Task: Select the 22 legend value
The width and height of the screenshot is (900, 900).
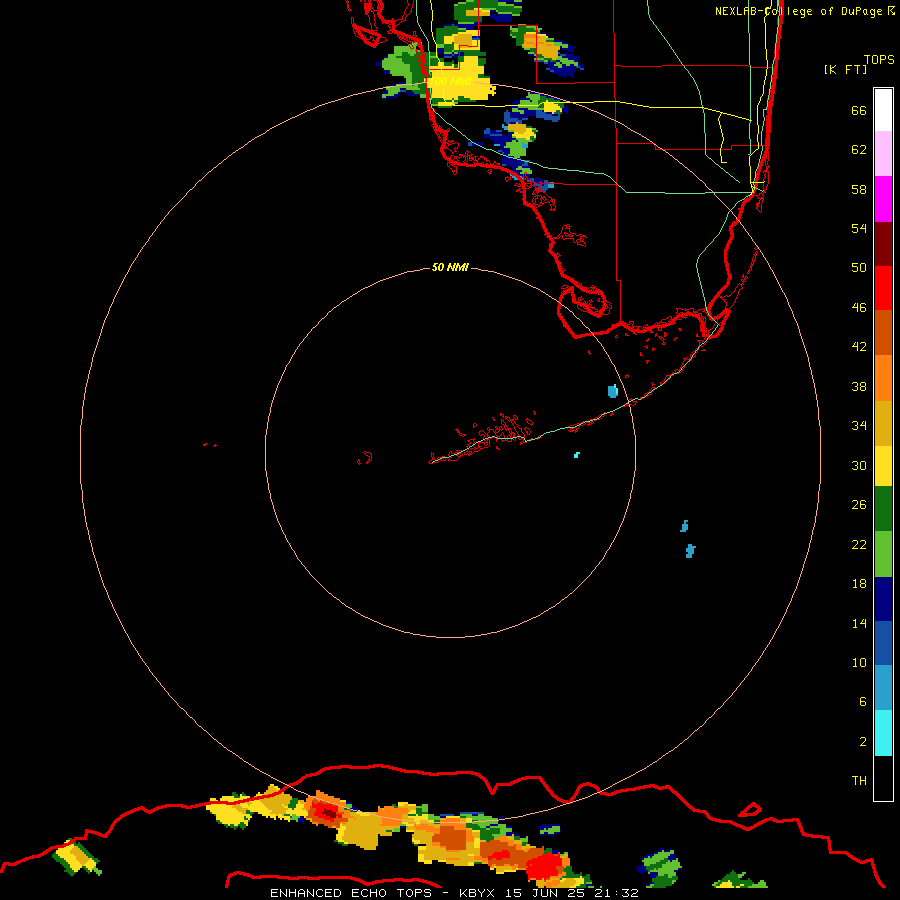Action: tap(859, 544)
